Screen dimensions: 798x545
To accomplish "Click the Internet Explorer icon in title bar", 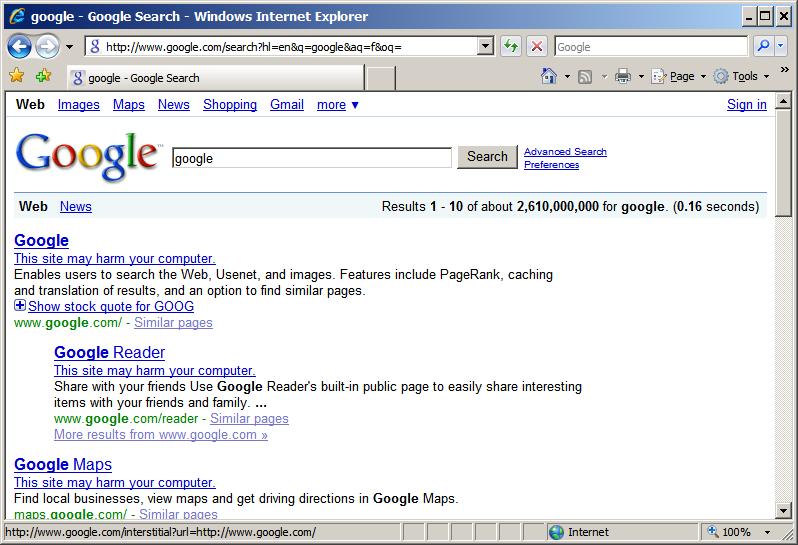I will [17, 16].
